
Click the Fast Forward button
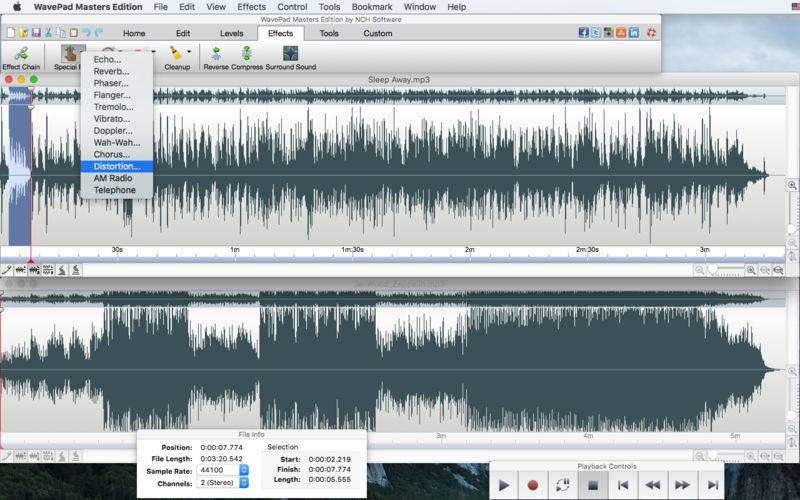(683, 485)
